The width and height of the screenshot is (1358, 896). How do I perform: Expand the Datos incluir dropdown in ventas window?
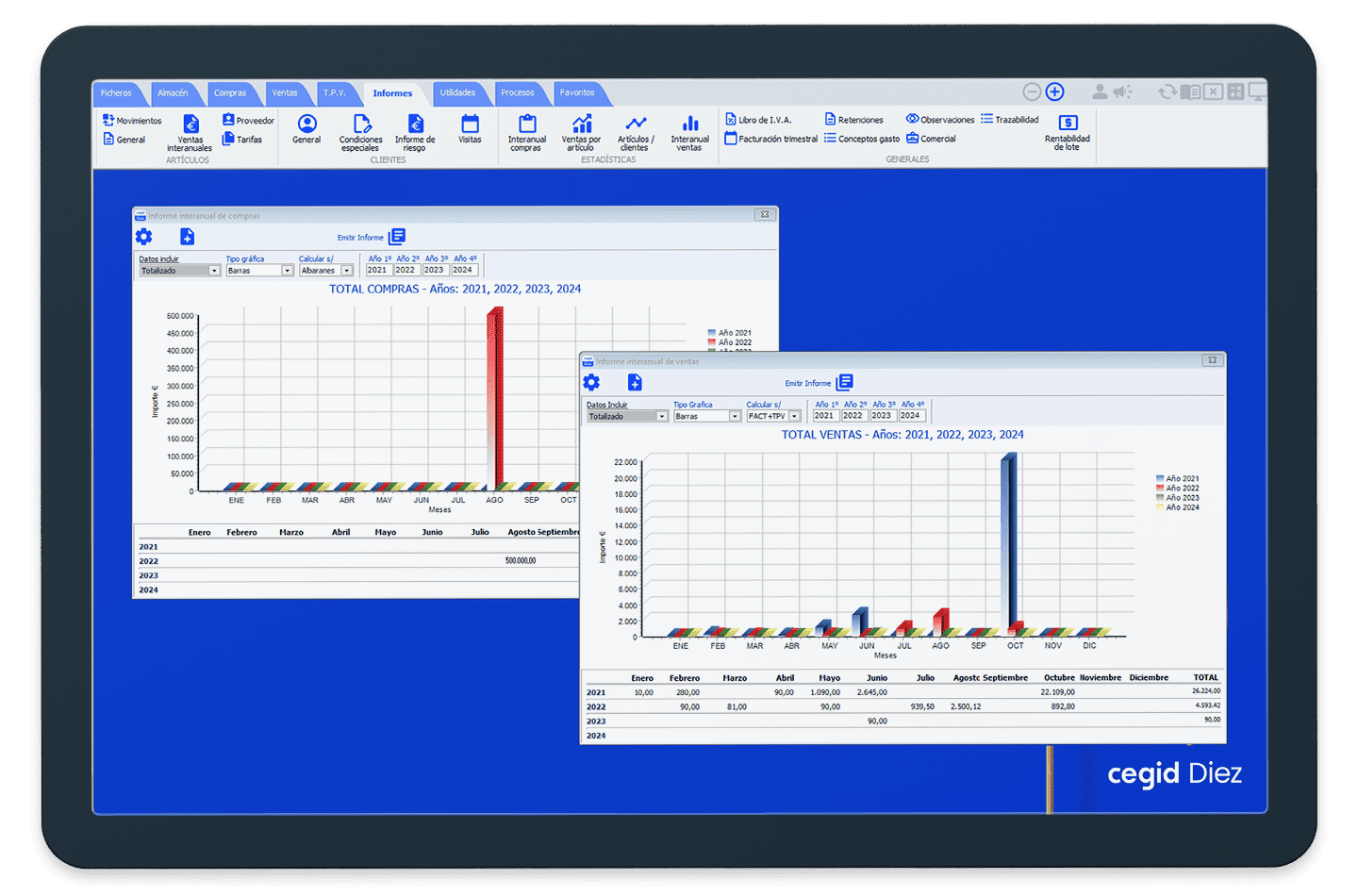(x=662, y=416)
